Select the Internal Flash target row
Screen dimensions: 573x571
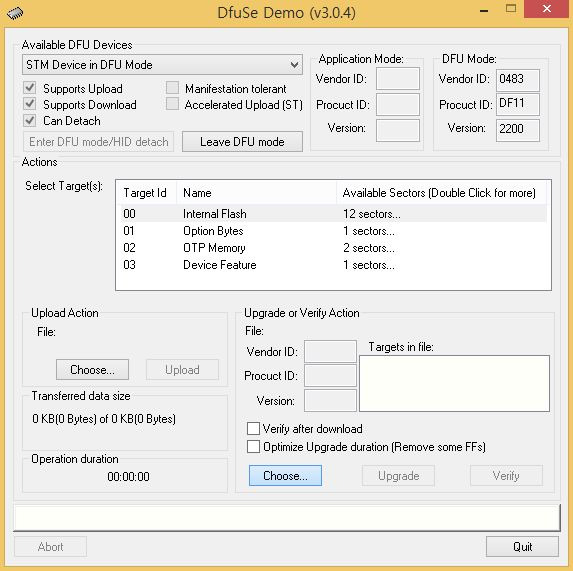[333, 214]
